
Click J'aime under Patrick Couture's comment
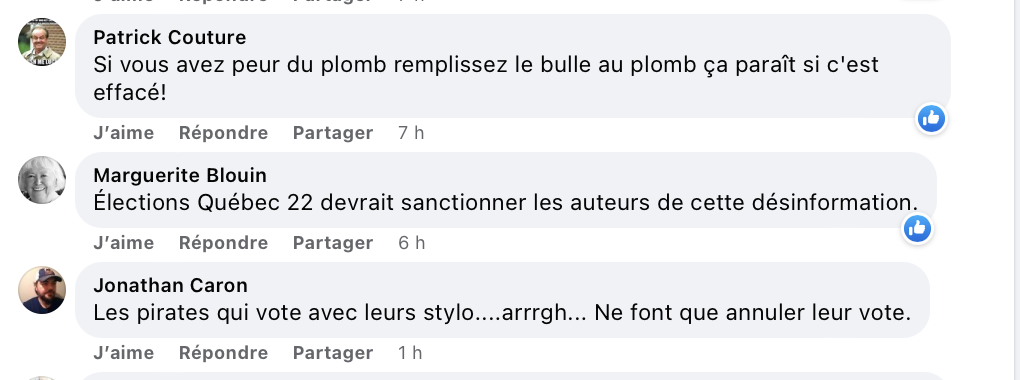pos(124,133)
